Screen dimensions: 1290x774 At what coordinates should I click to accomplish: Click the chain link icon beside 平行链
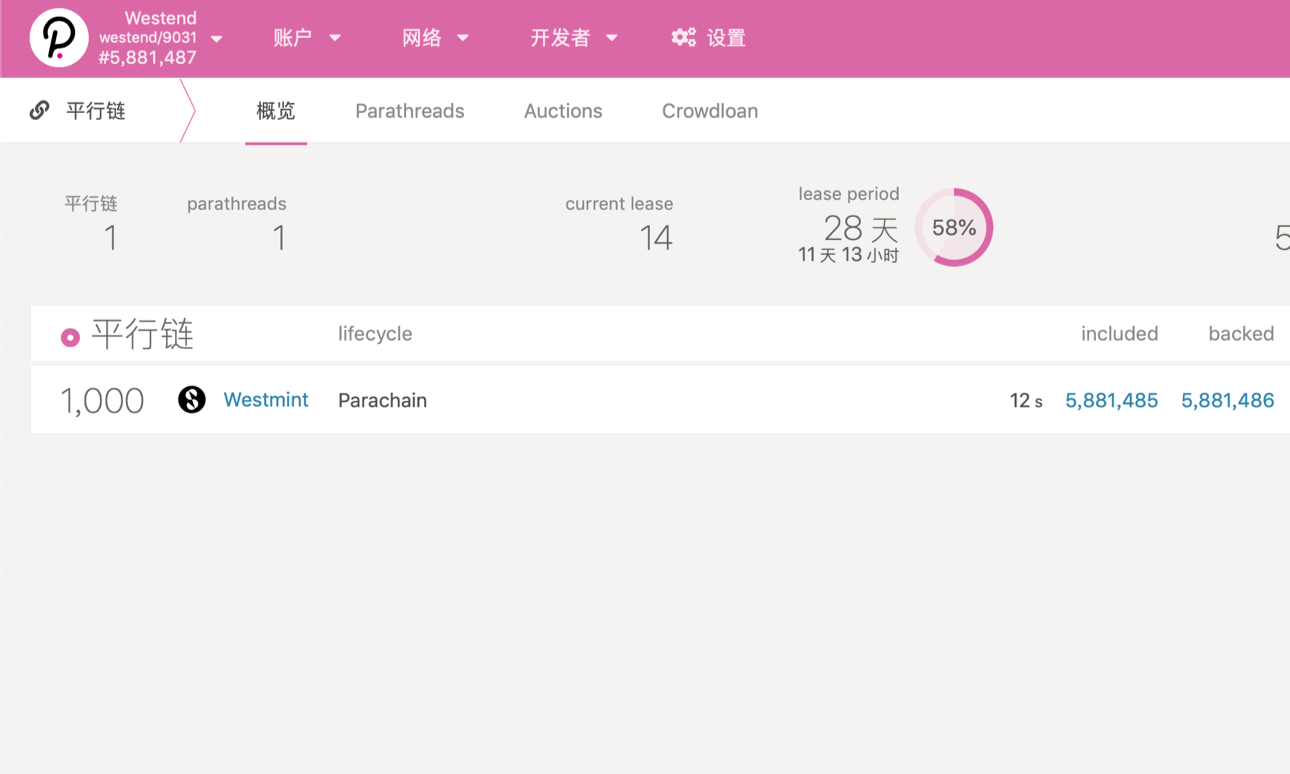click(39, 110)
